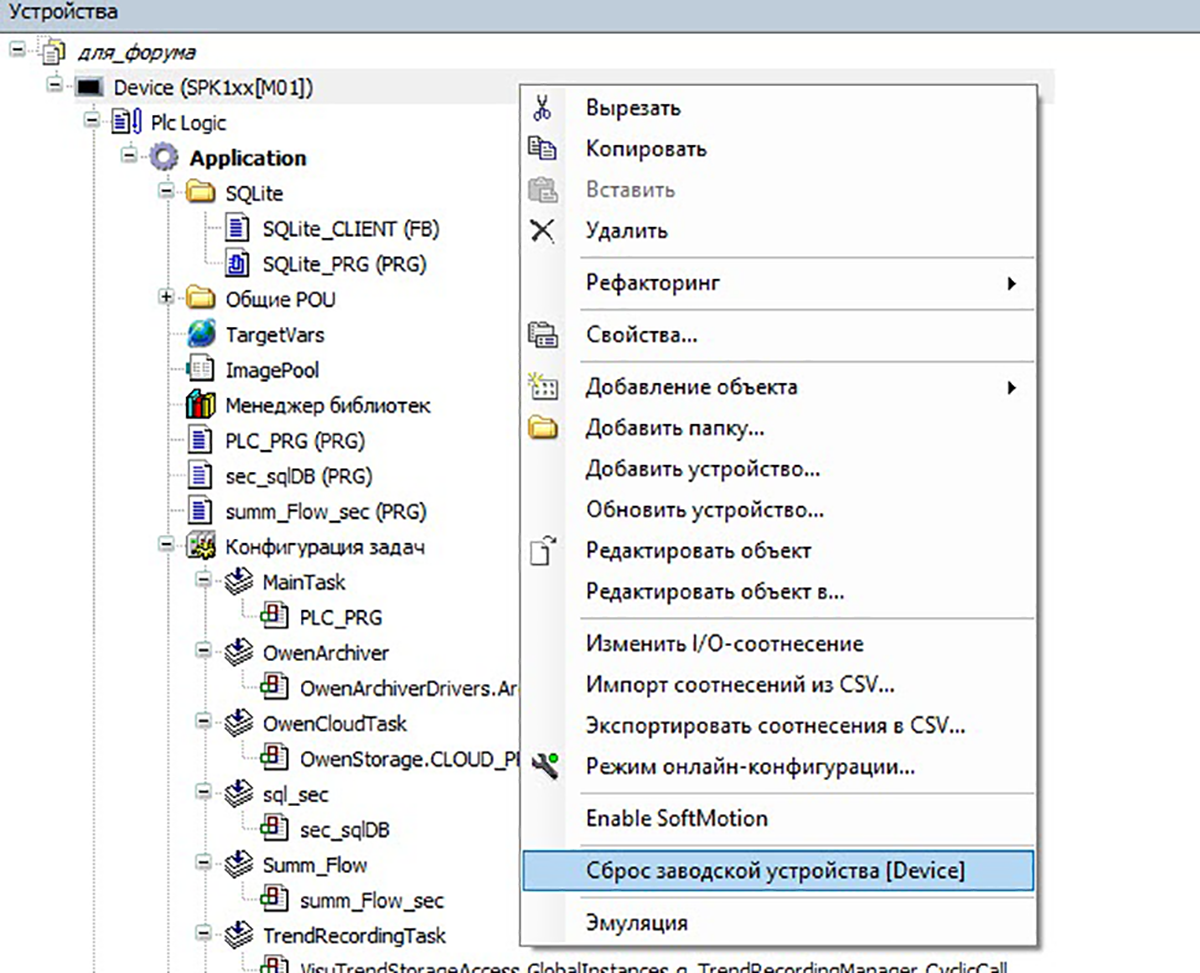
Task: Collapse the SQLite folder in tree
Action: point(166,192)
